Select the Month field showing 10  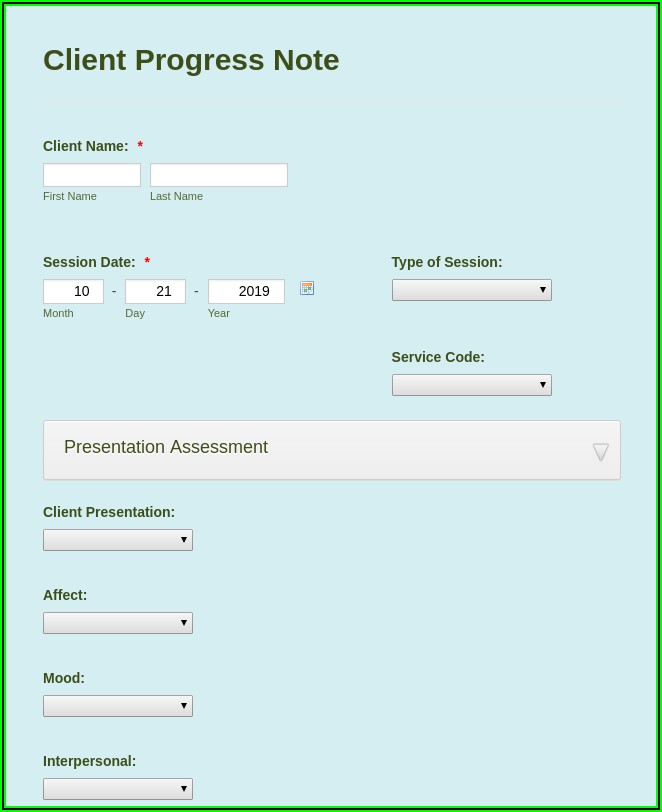pos(73,291)
